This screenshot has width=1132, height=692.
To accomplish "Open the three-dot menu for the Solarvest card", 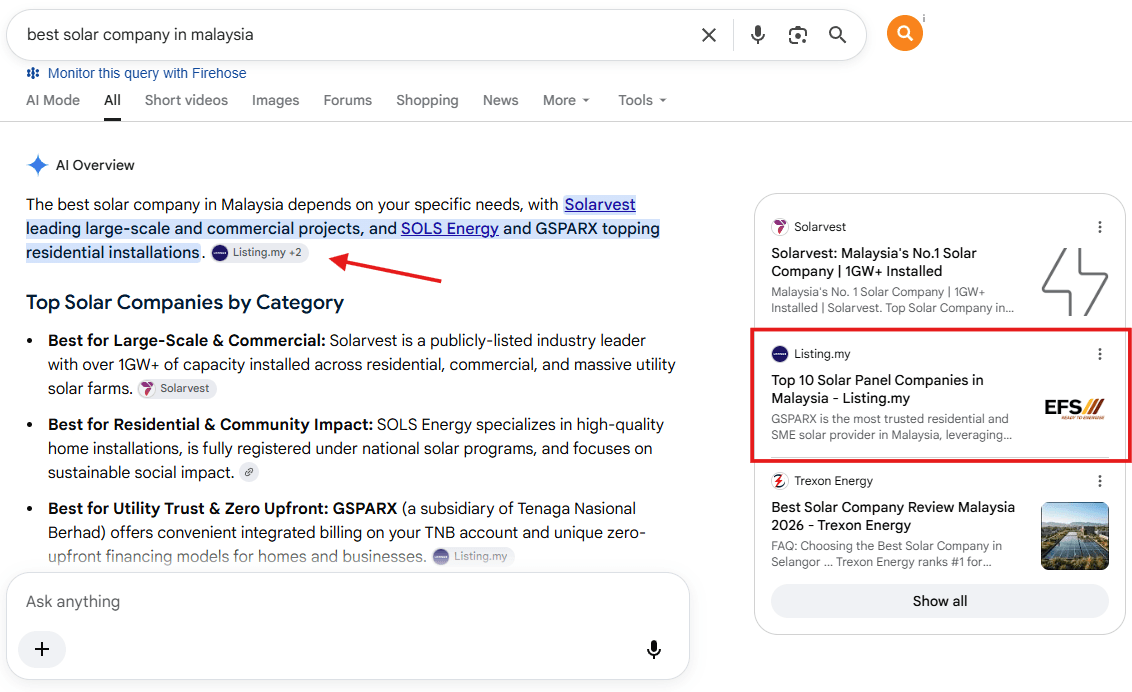I will coord(1100,227).
